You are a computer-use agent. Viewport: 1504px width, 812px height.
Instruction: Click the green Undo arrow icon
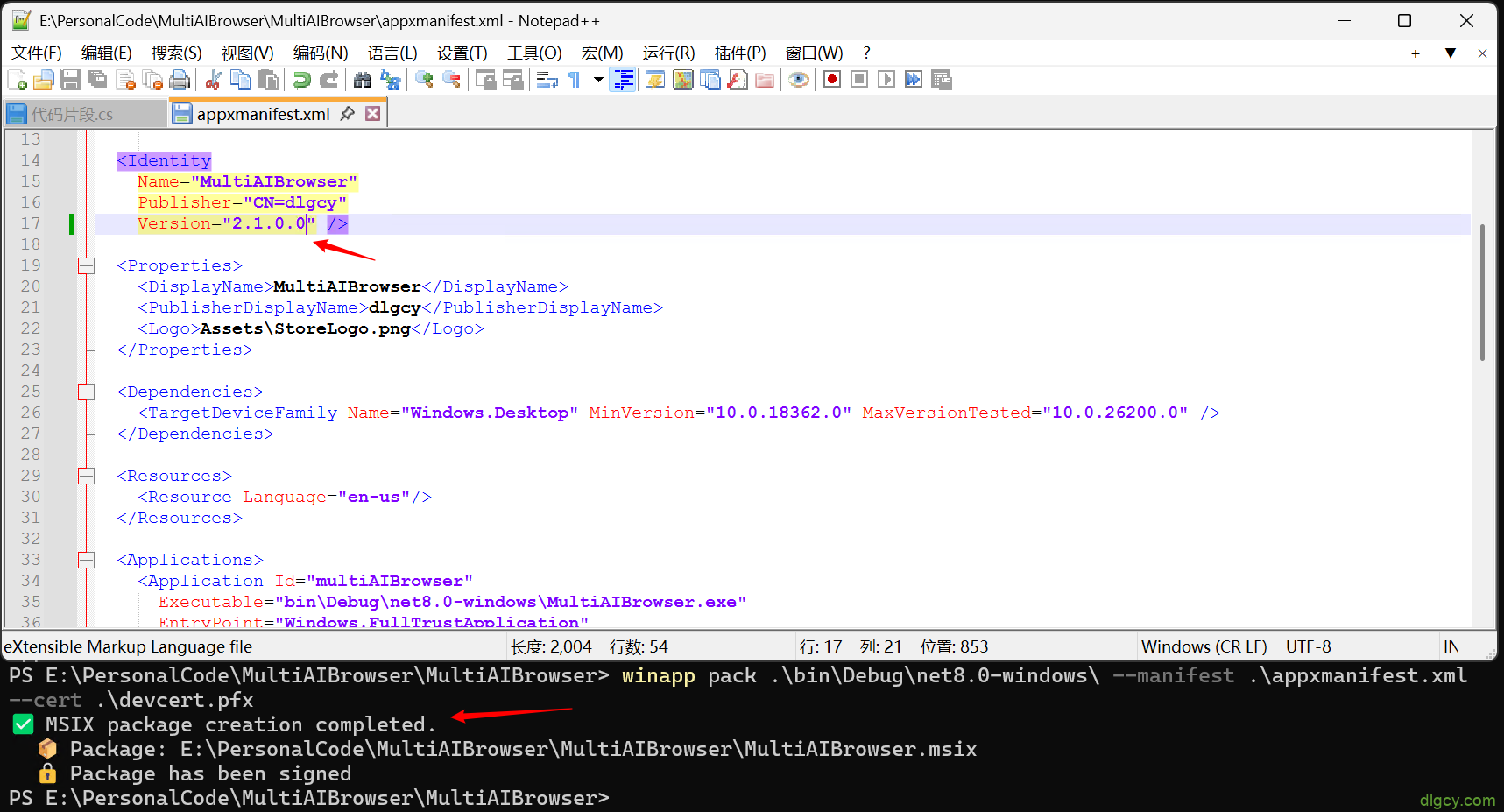pos(301,81)
